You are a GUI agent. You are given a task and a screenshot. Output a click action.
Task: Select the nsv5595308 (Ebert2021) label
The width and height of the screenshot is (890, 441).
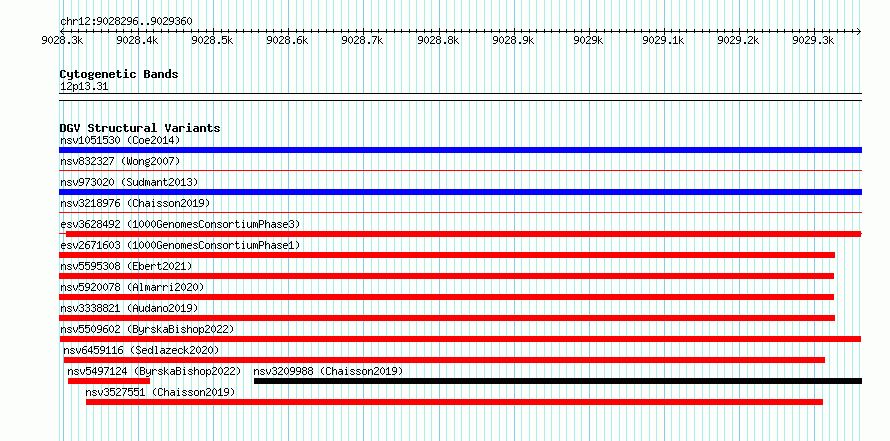(x=126, y=266)
